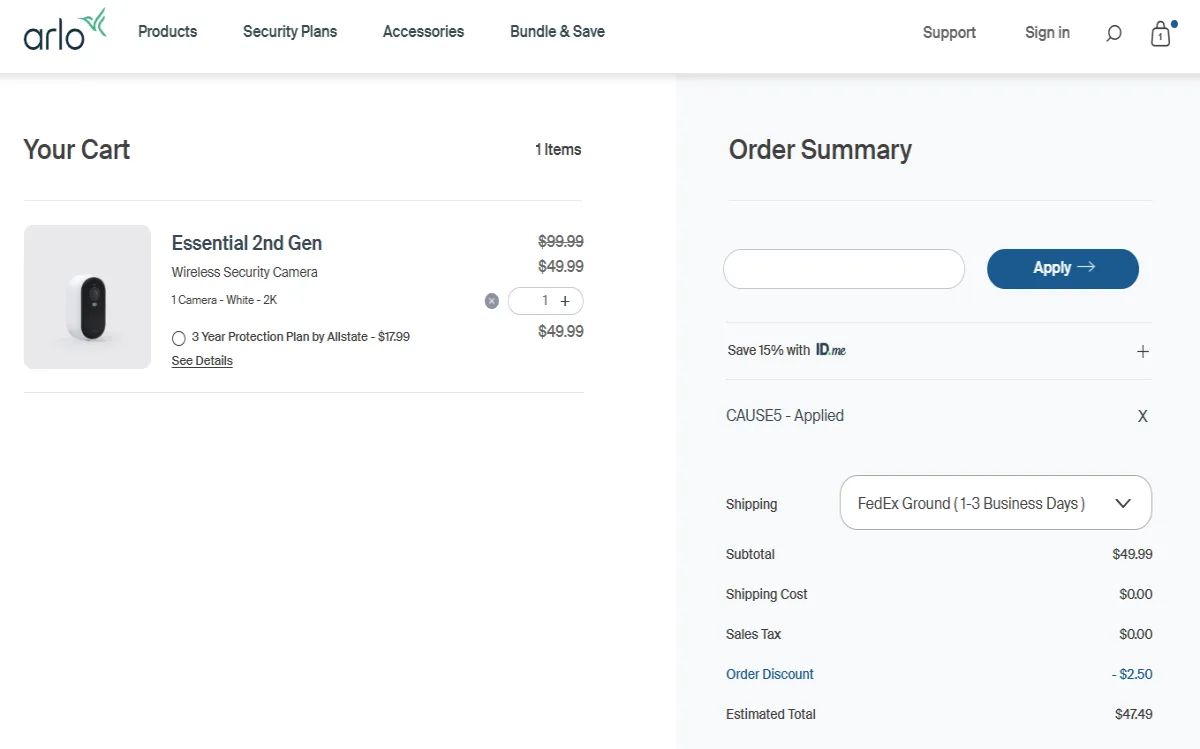Click the shipping method chevron arrow
Screen dimensions: 1200x749
[x=1122, y=503]
